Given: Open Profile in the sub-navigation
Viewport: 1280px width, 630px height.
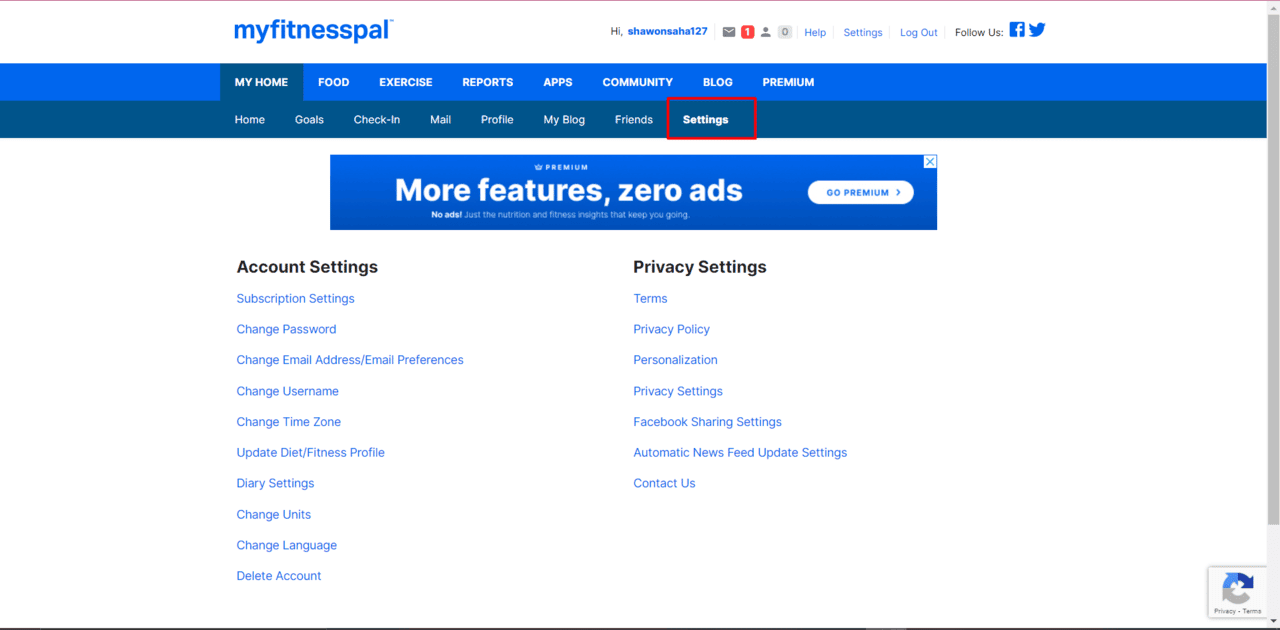Looking at the screenshot, I should click(x=497, y=119).
